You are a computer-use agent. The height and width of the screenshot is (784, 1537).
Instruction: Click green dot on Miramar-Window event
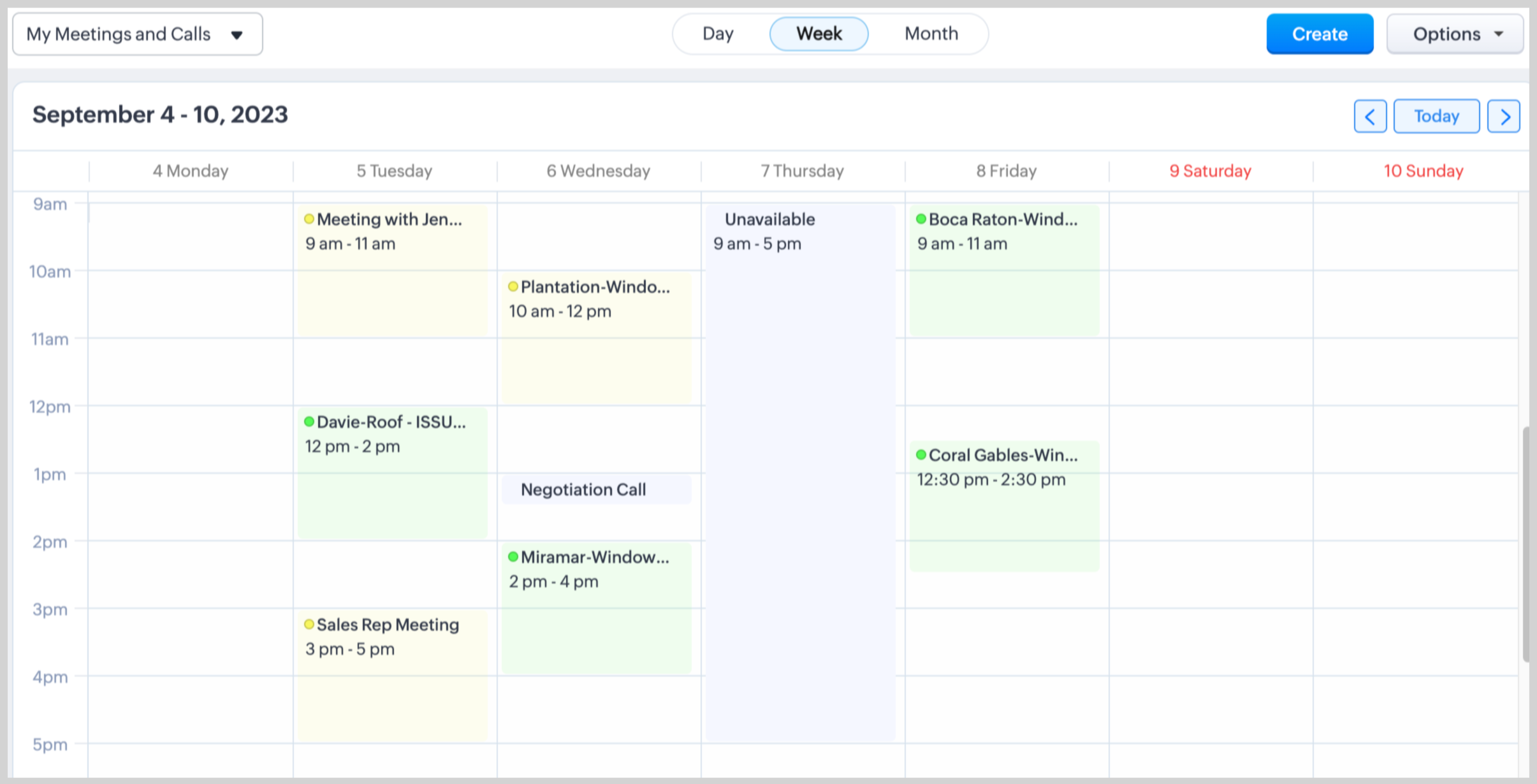[513, 556]
